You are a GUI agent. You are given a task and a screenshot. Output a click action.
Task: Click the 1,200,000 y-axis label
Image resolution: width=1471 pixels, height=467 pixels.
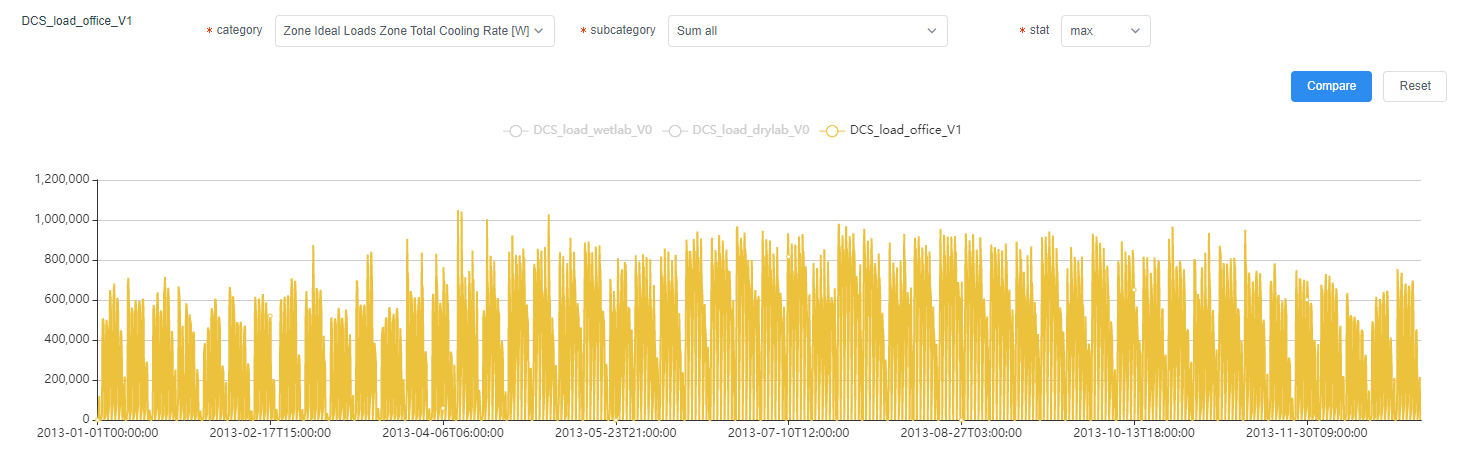point(63,180)
